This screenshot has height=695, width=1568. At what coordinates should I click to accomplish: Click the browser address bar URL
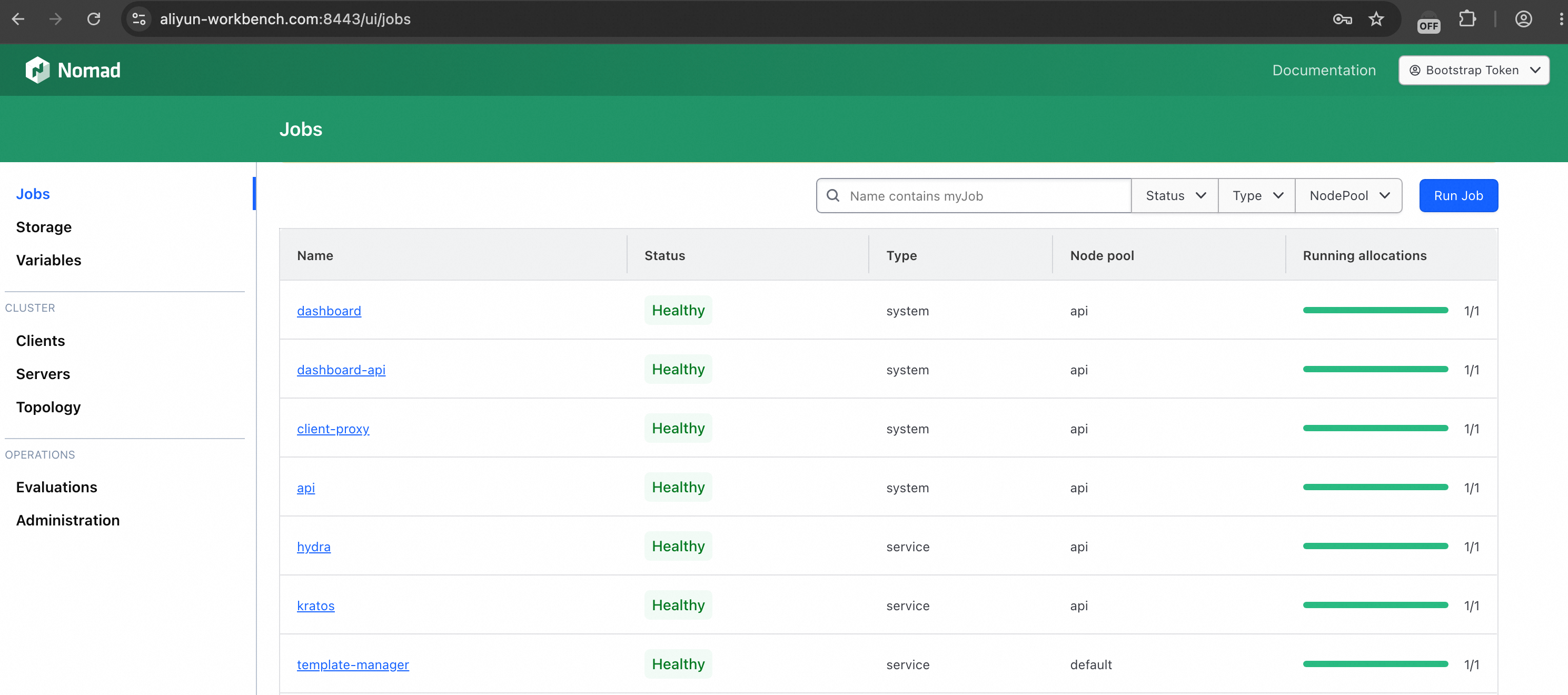(x=285, y=19)
